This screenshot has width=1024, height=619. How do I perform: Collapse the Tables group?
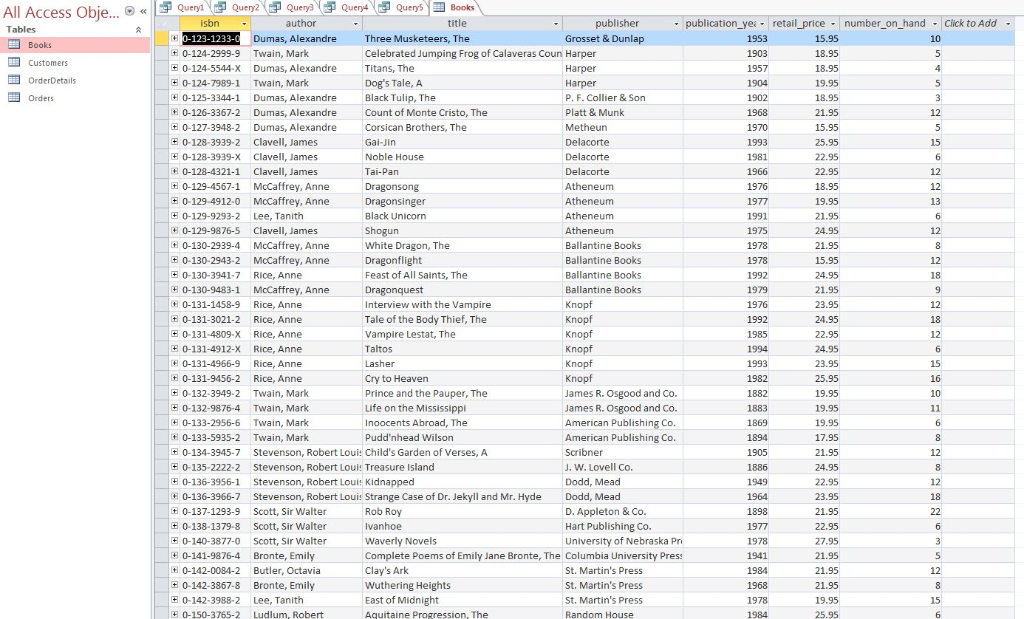(138, 29)
